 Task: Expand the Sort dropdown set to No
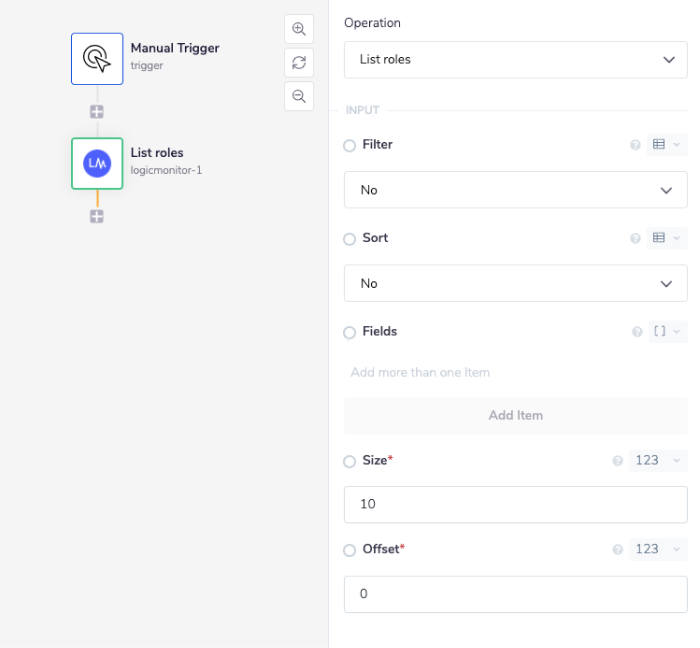tap(515, 283)
